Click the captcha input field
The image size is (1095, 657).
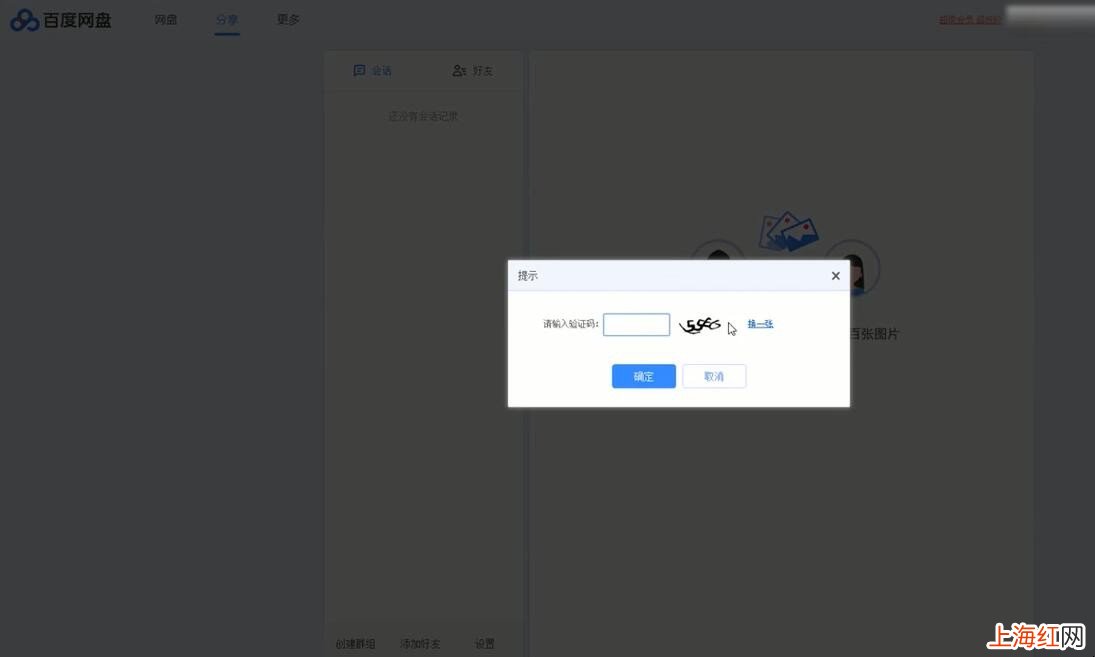point(636,325)
